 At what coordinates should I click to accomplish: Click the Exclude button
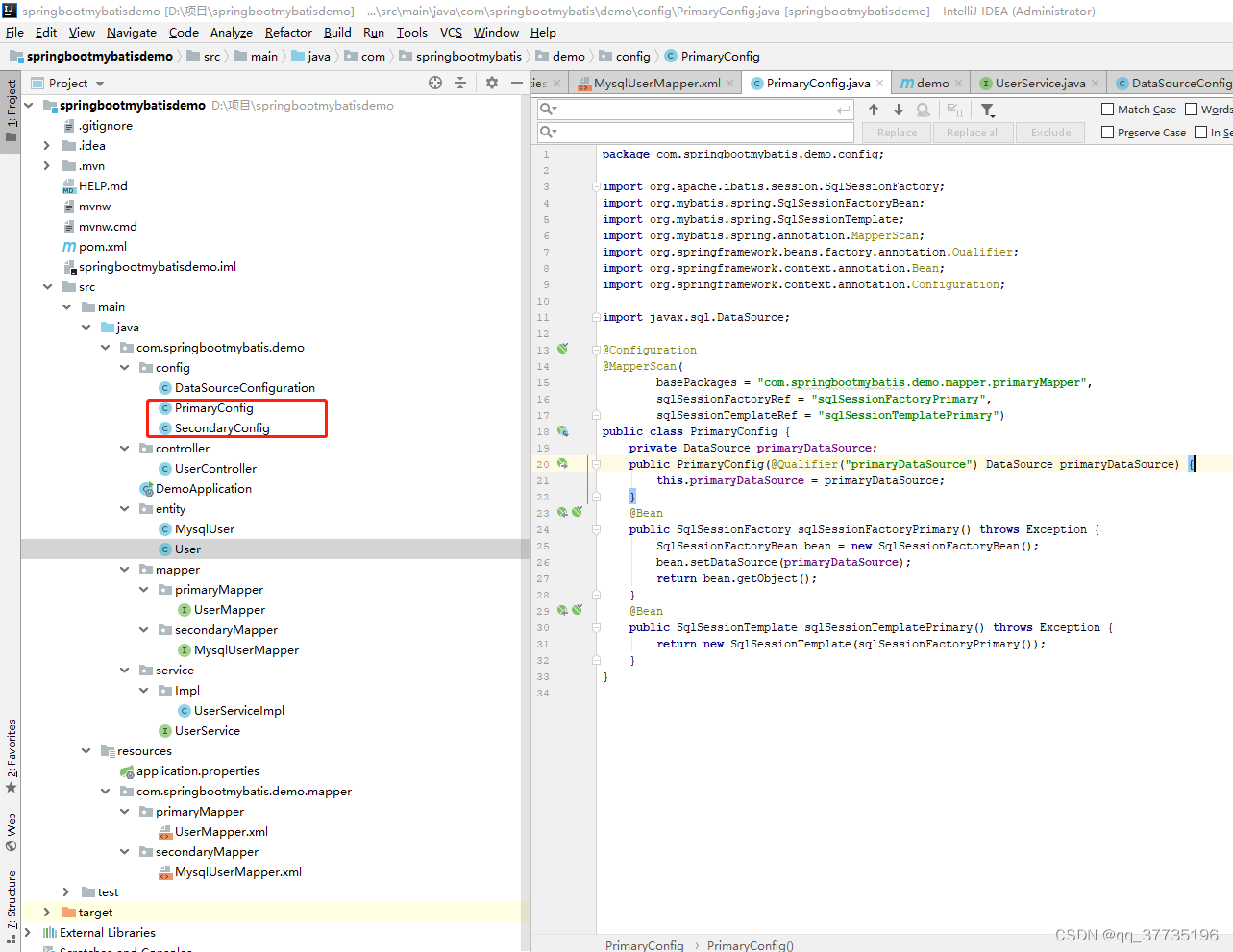click(1049, 132)
